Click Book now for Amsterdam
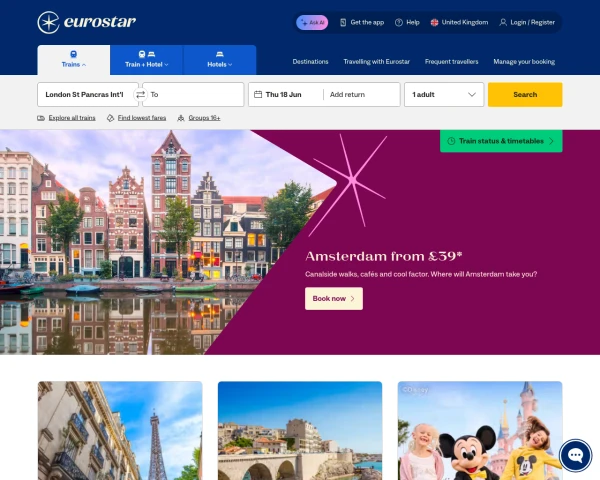 334,299
